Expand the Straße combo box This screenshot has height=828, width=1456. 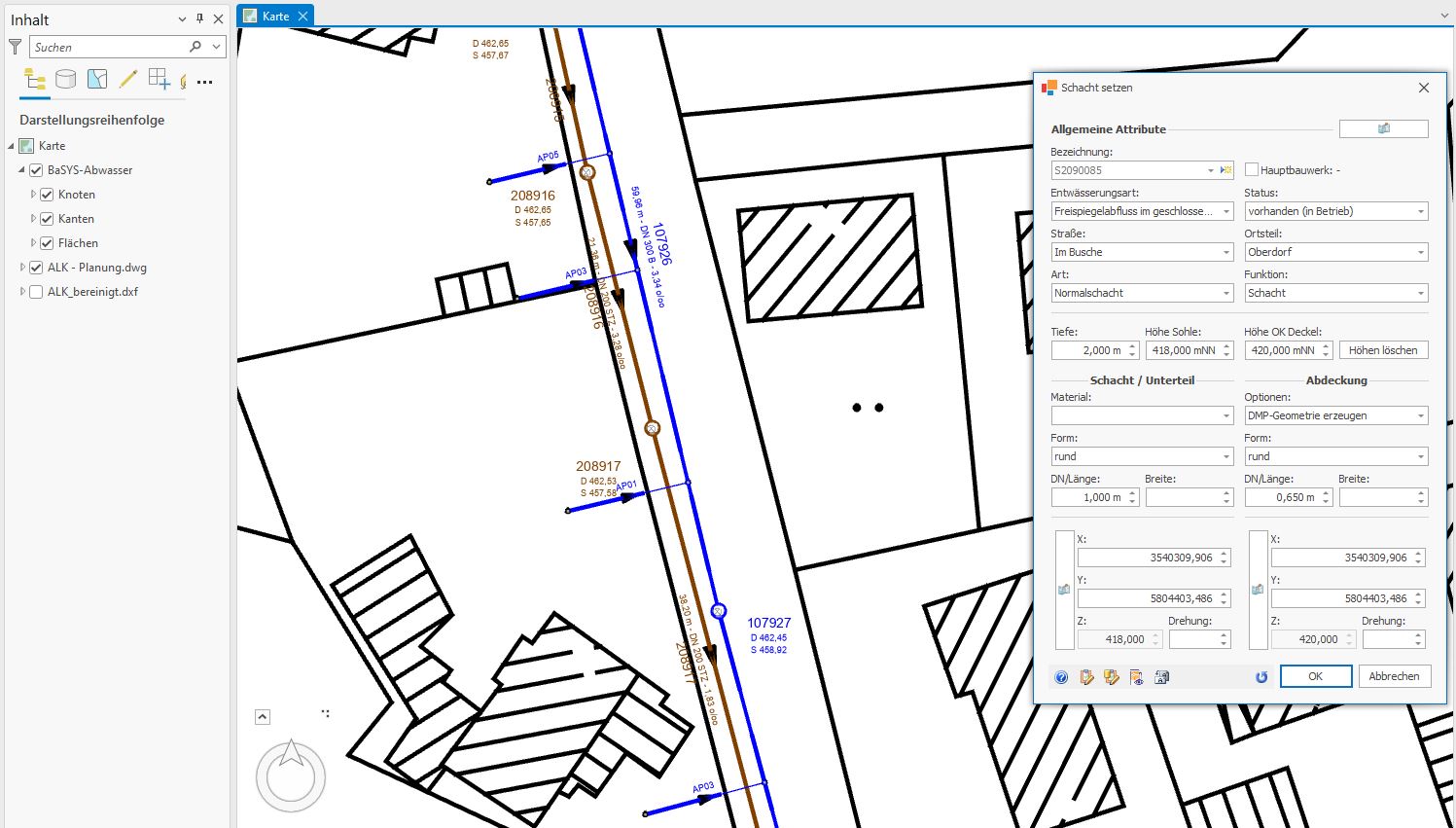click(x=1225, y=252)
